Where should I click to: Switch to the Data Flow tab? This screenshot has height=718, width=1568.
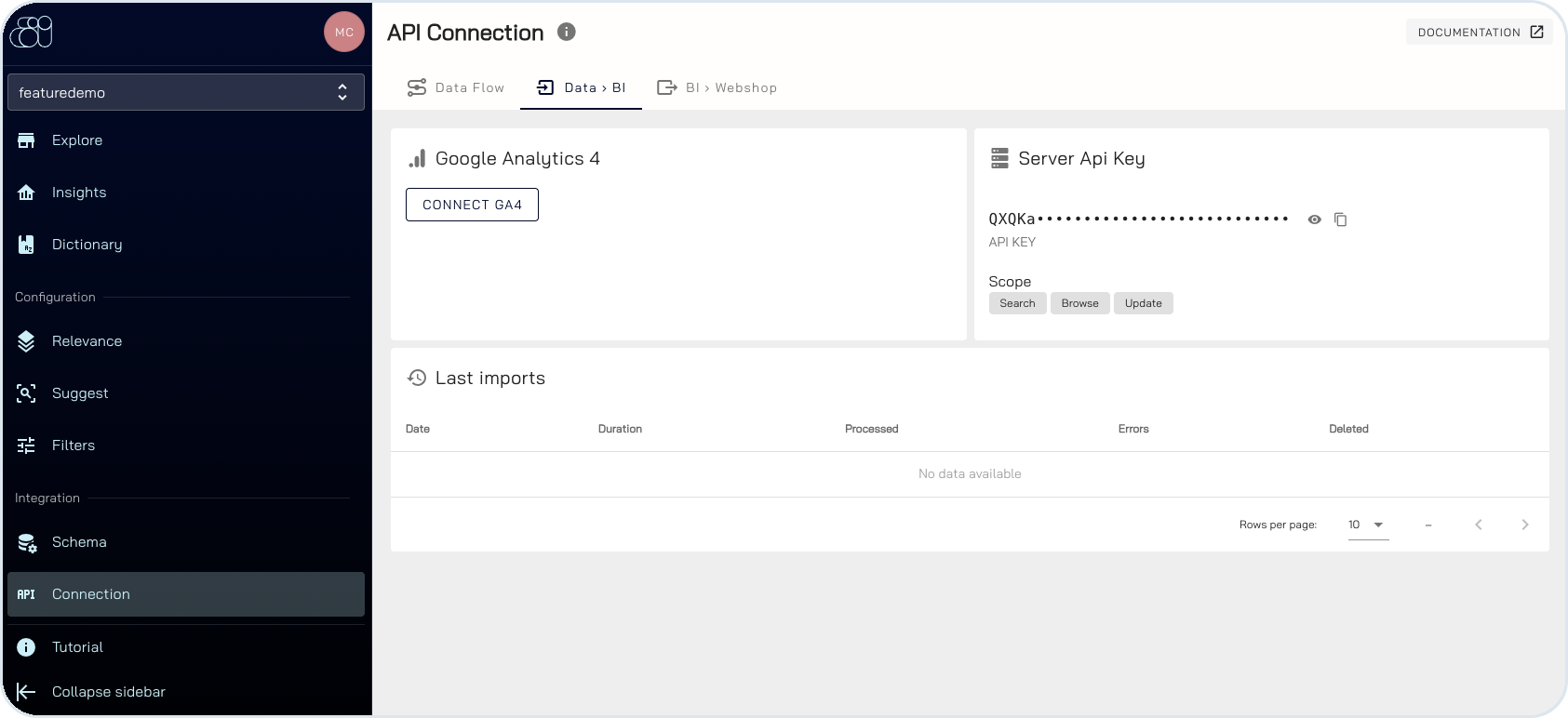click(x=456, y=87)
